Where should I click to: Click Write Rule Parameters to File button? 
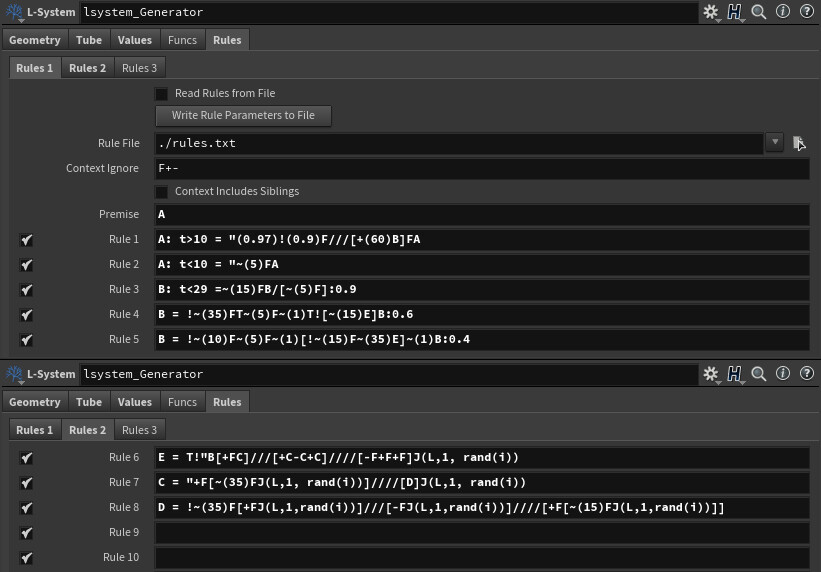point(243,116)
